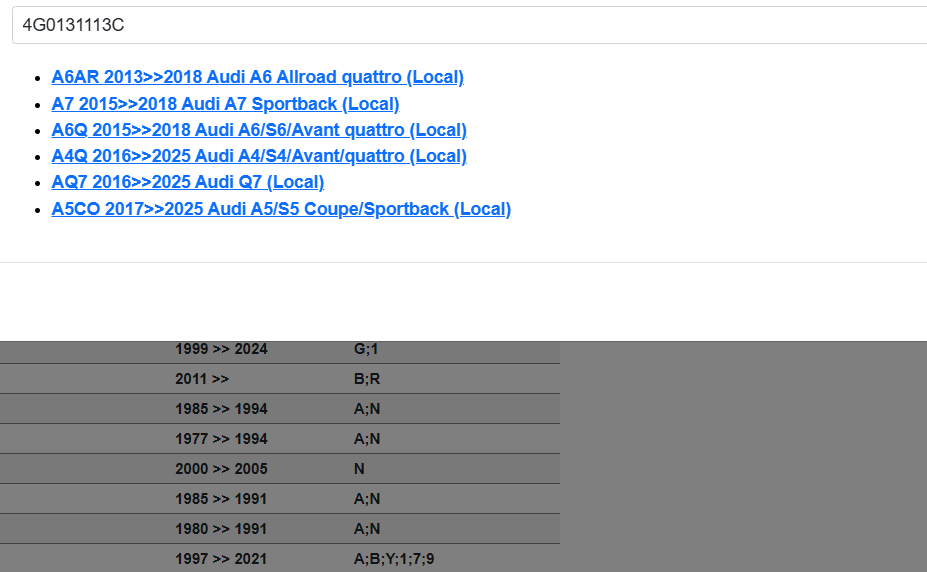927x572 pixels.
Task: Select the '2000 >> 2005' year cell
Action: [x=221, y=469]
